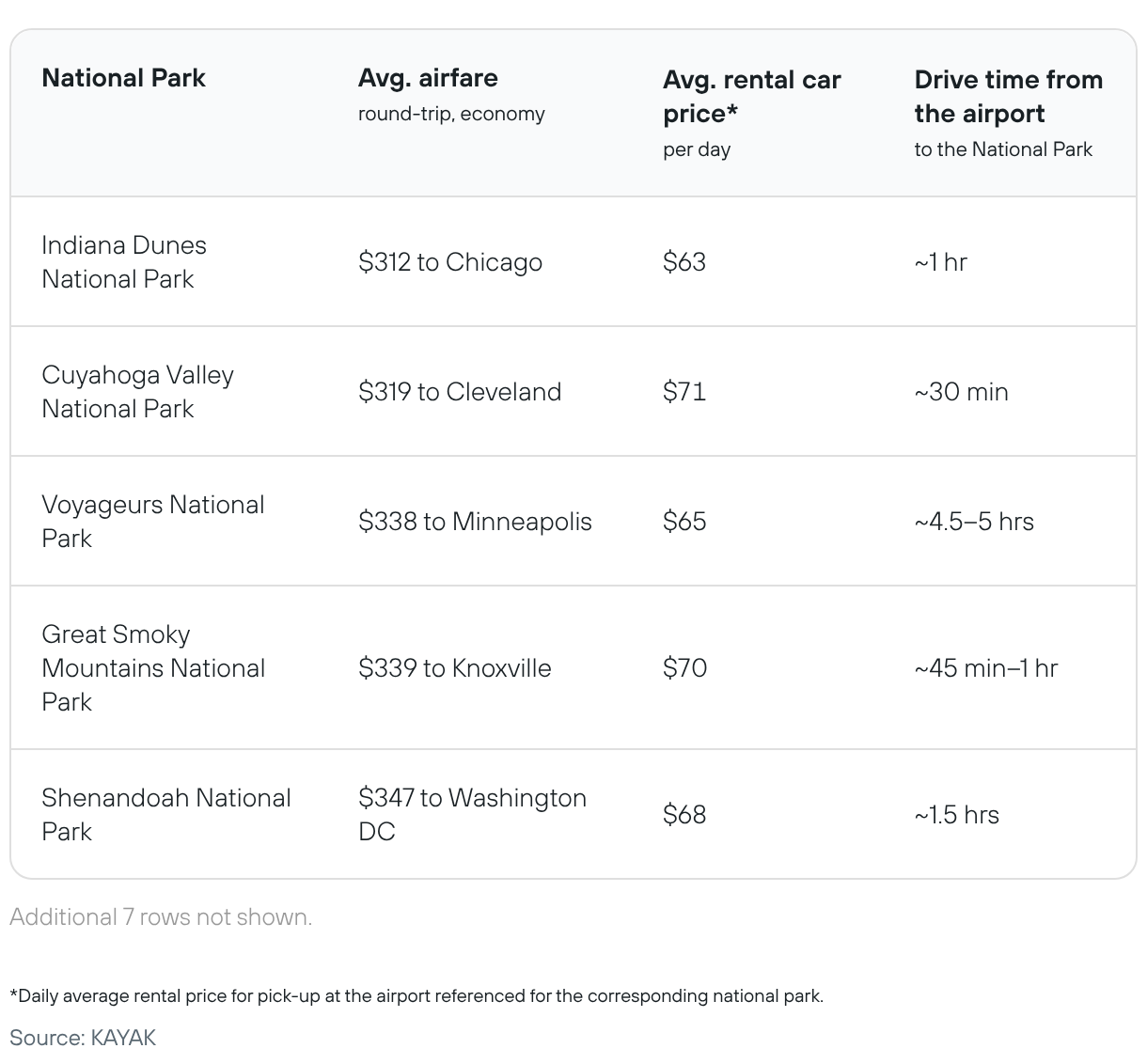Select the Shenandoah National Park cell
Image resolution: width=1147 pixels, height=1064 pixels.
click(x=166, y=815)
